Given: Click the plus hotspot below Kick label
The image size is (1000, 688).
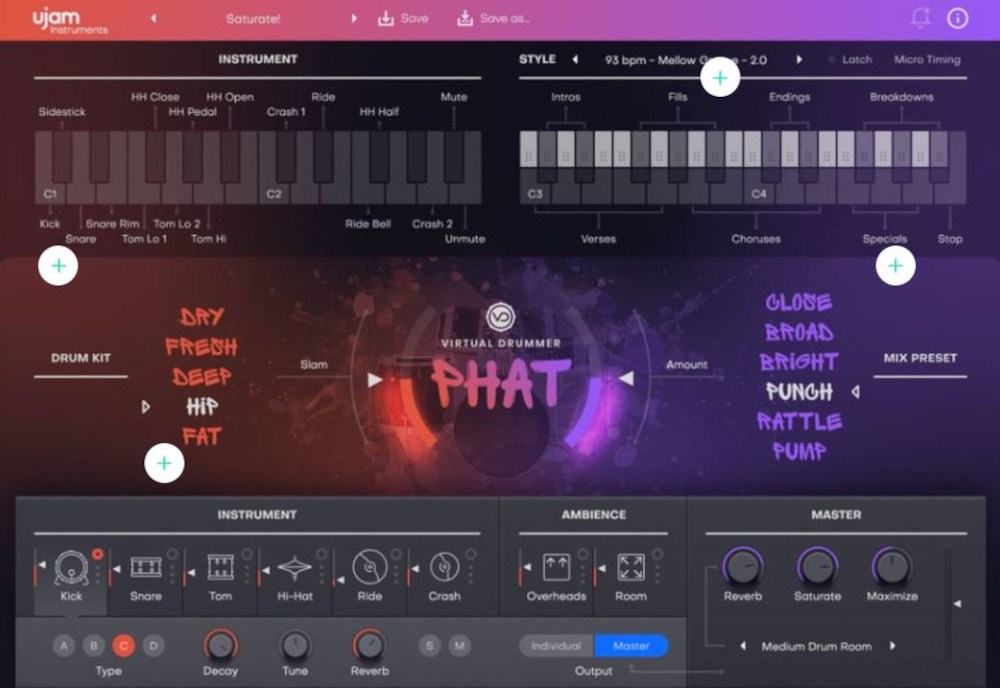Looking at the screenshot, I should [58, 265].
